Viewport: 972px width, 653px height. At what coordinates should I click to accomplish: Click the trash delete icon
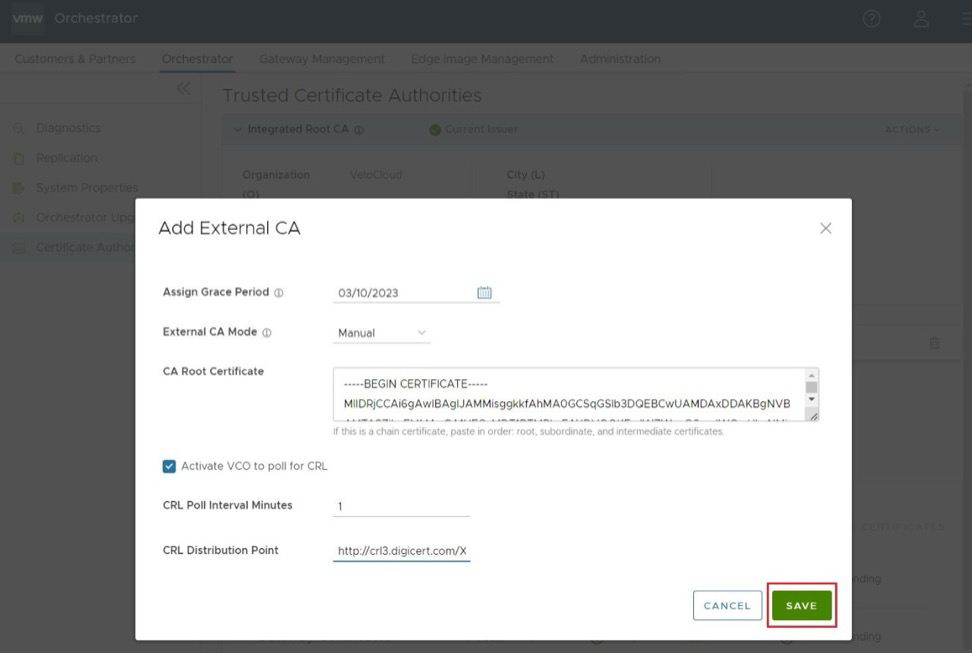pyautogui.click(x=935, y=343)
